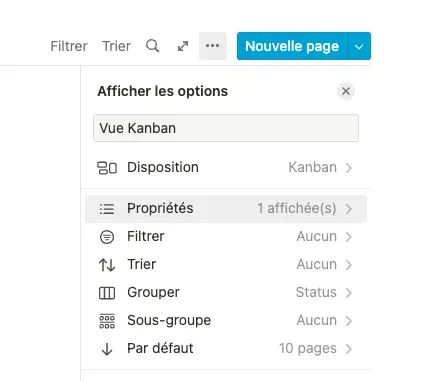Open the view in full page
433x381 pixels.
click(183, 46)
